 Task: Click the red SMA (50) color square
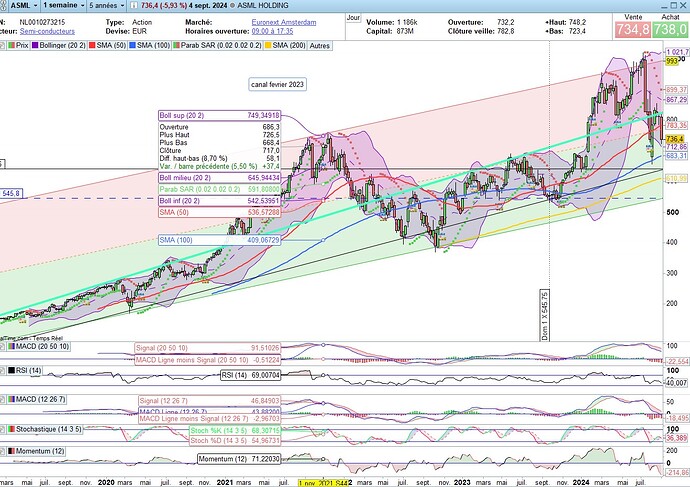(92, 45)
